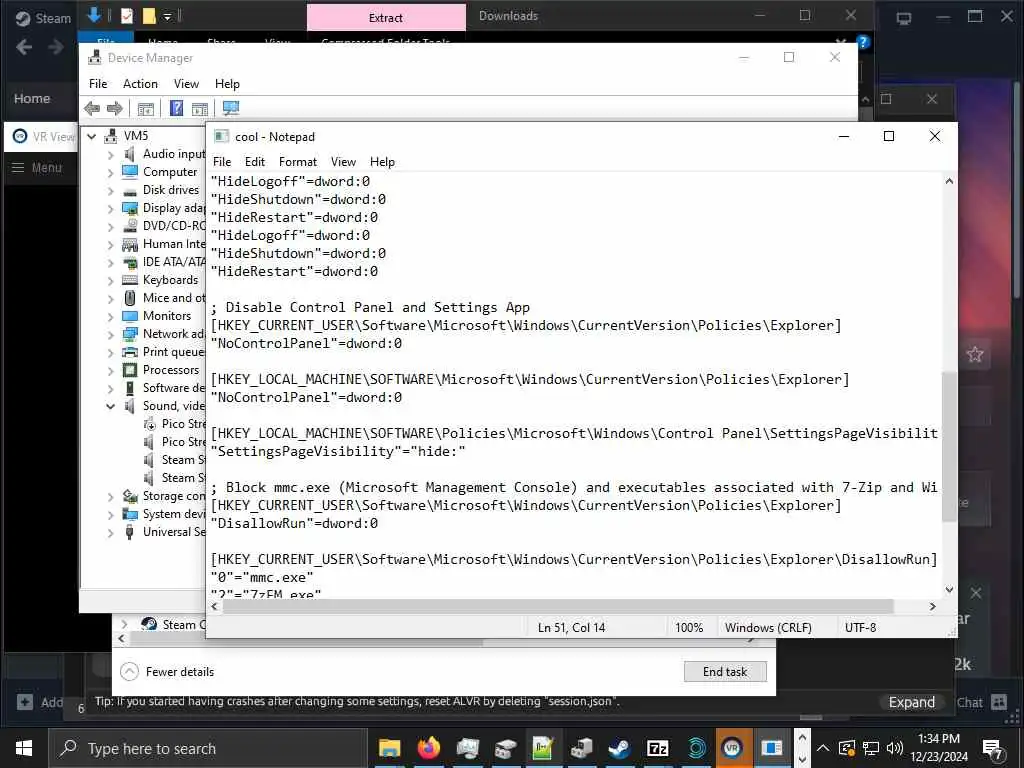Open Notepad Format menu
The height and width of the screenshot is (768, 1024).
pos(298,162)
